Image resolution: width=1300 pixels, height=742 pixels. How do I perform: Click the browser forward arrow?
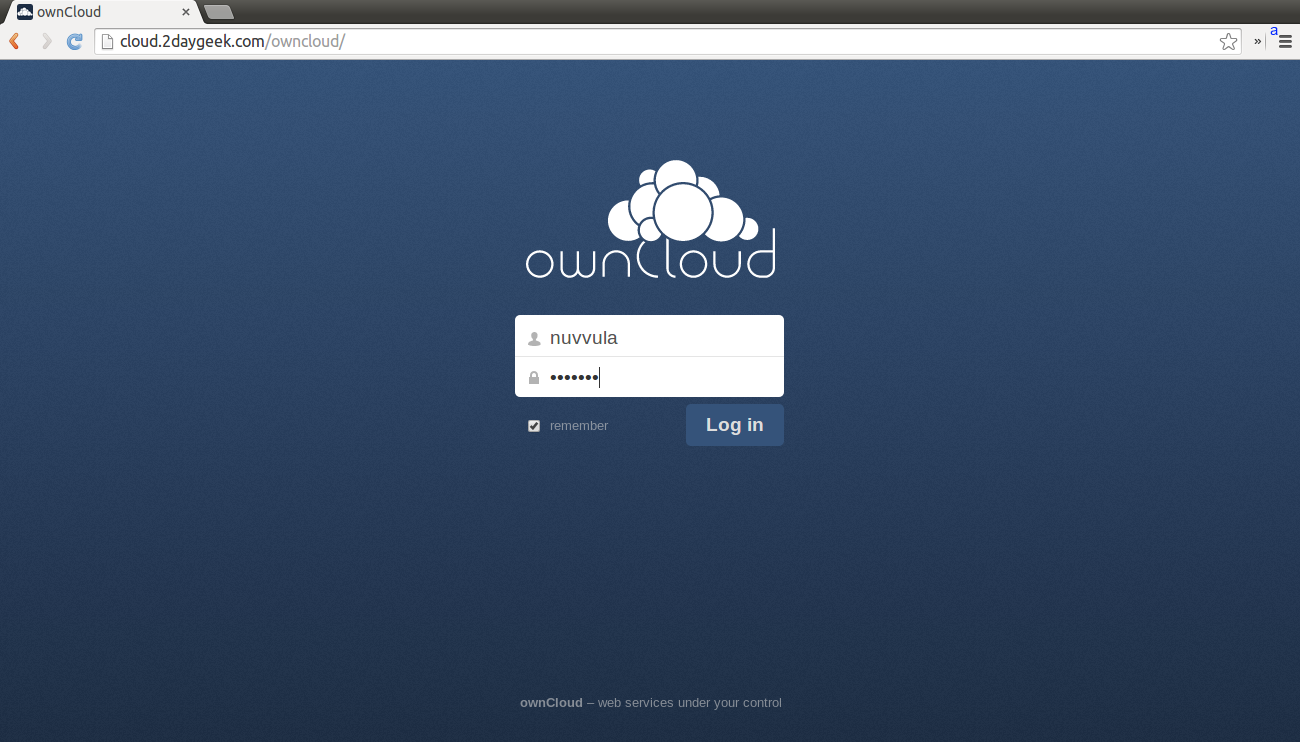[45, 41]
